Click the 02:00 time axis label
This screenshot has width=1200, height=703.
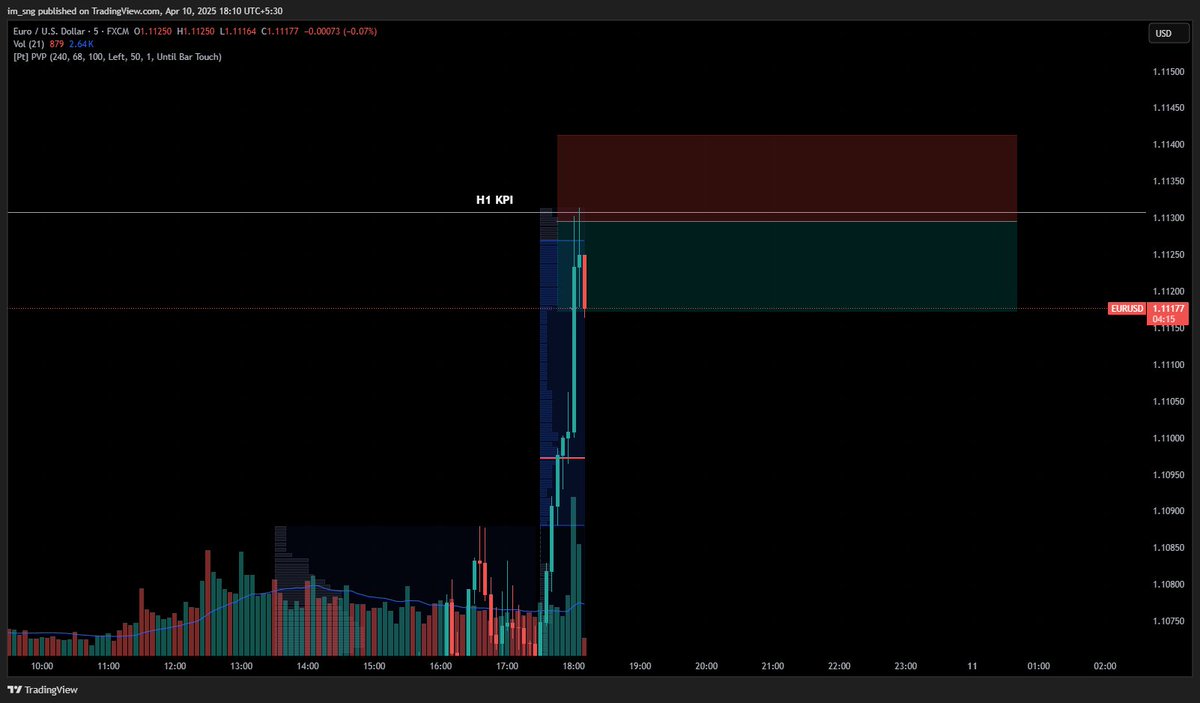[1105, 666]
